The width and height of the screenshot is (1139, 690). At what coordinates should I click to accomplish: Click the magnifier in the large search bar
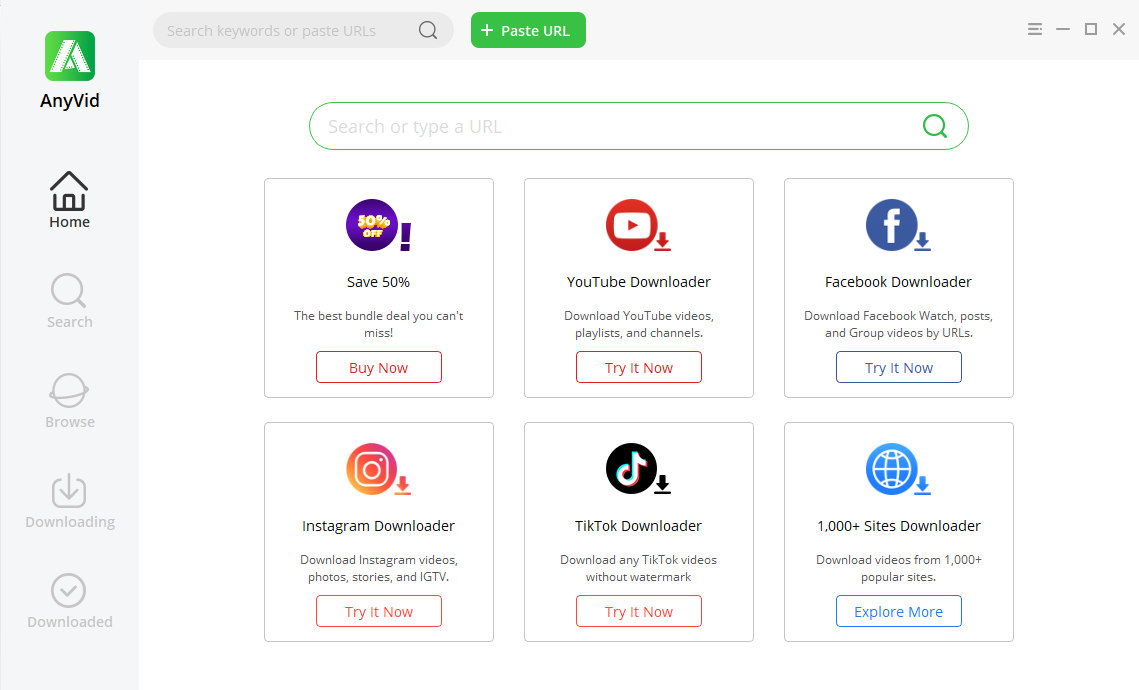934,126
